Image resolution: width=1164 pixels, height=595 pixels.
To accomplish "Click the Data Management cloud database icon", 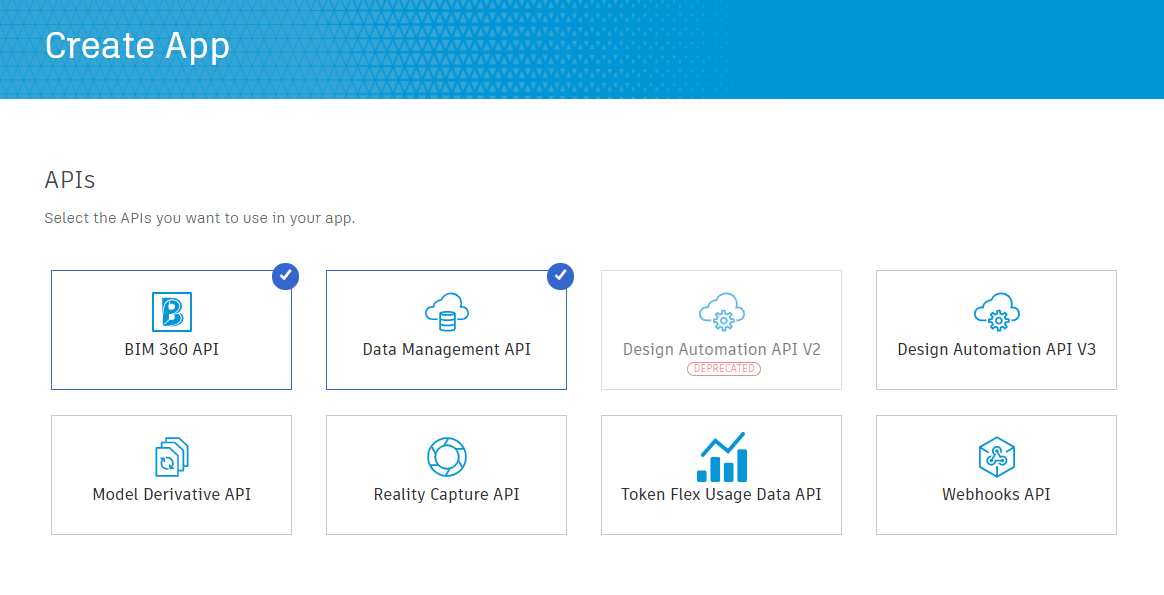I will (446, 312).
